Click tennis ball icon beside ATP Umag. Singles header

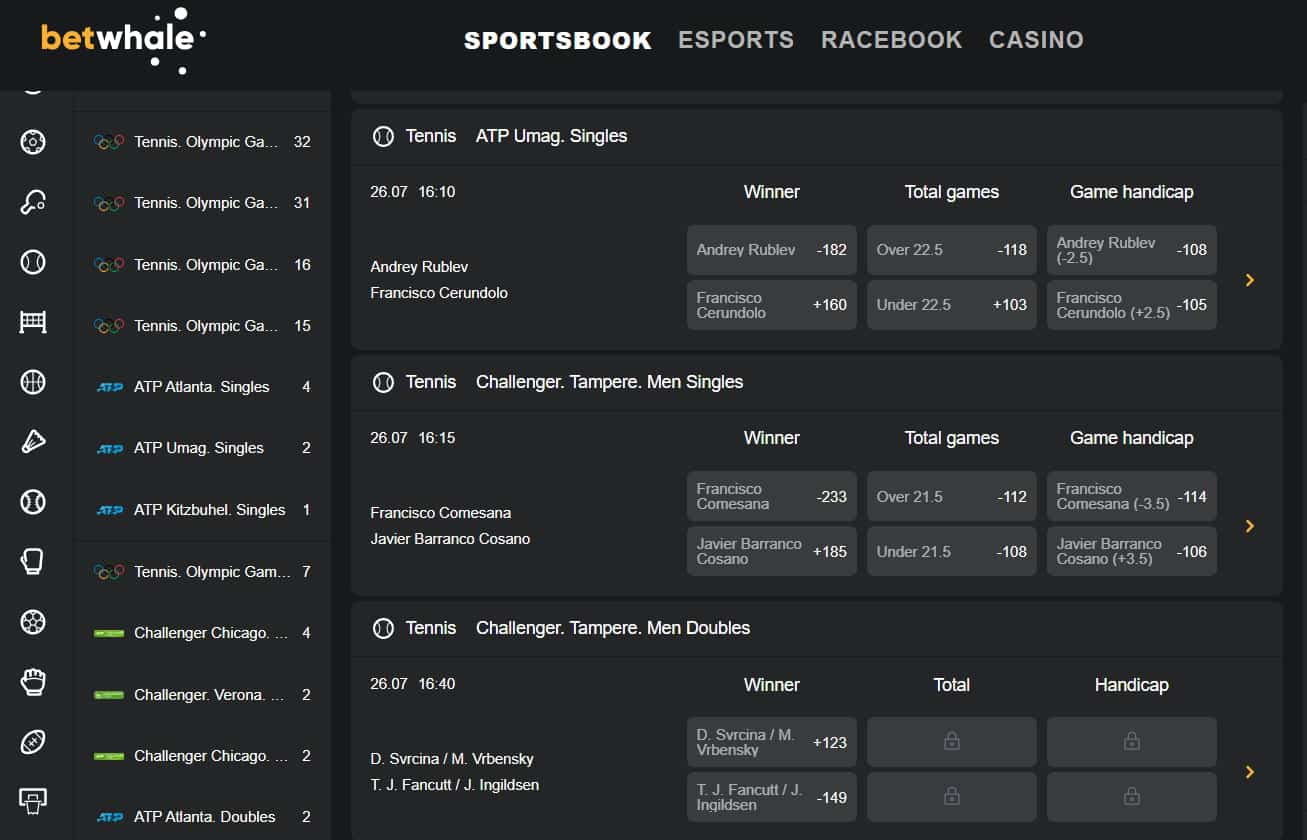pyautogui.click(x=383, y=136)
